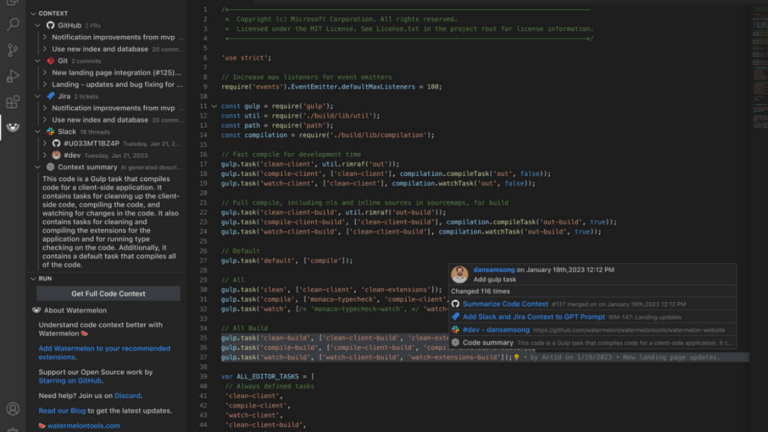Screen dimensions: 768x432
Task: Click var ALL_EDITOR_TASKS on line 39
Action: click(260, 377)
